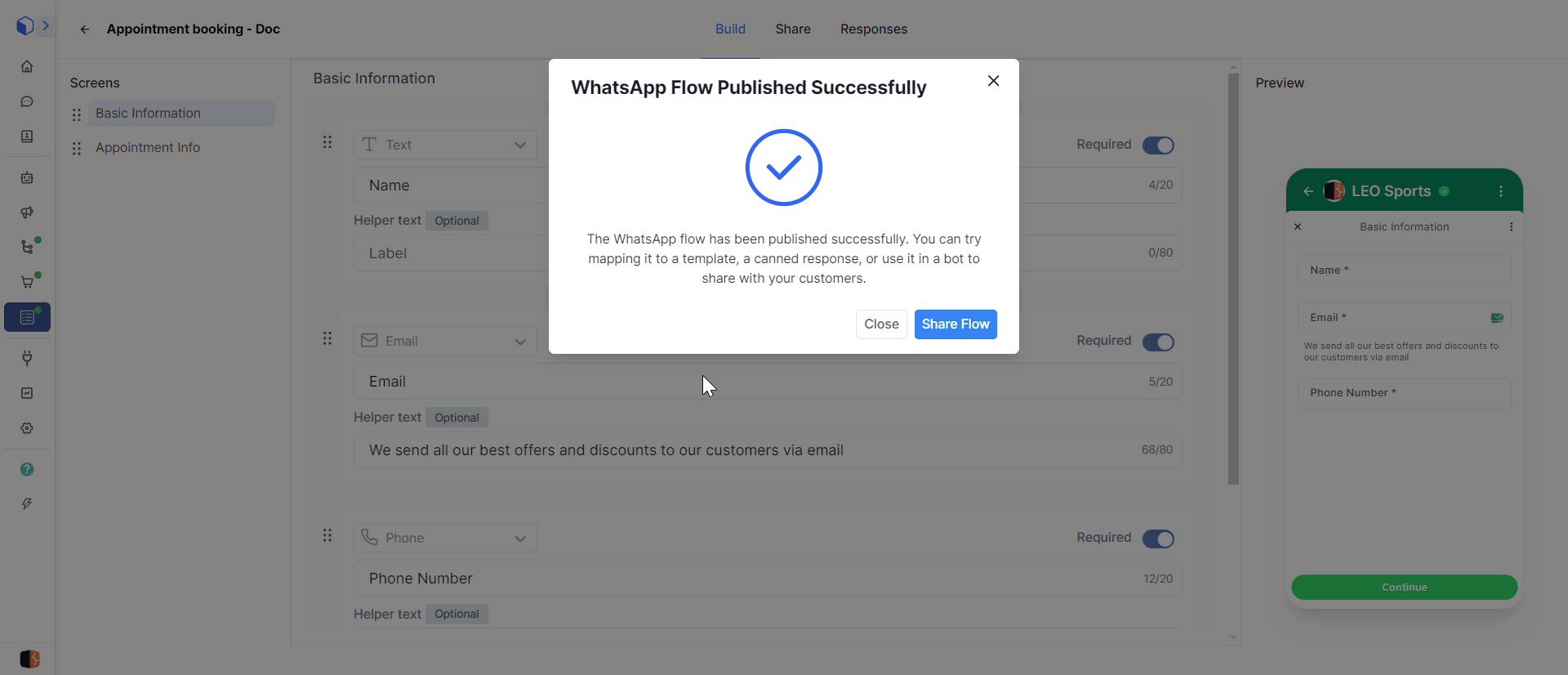Viewport: 1568px width, 675px height.
Task: Open the Email field type dropdown
Action: [445, 341]
